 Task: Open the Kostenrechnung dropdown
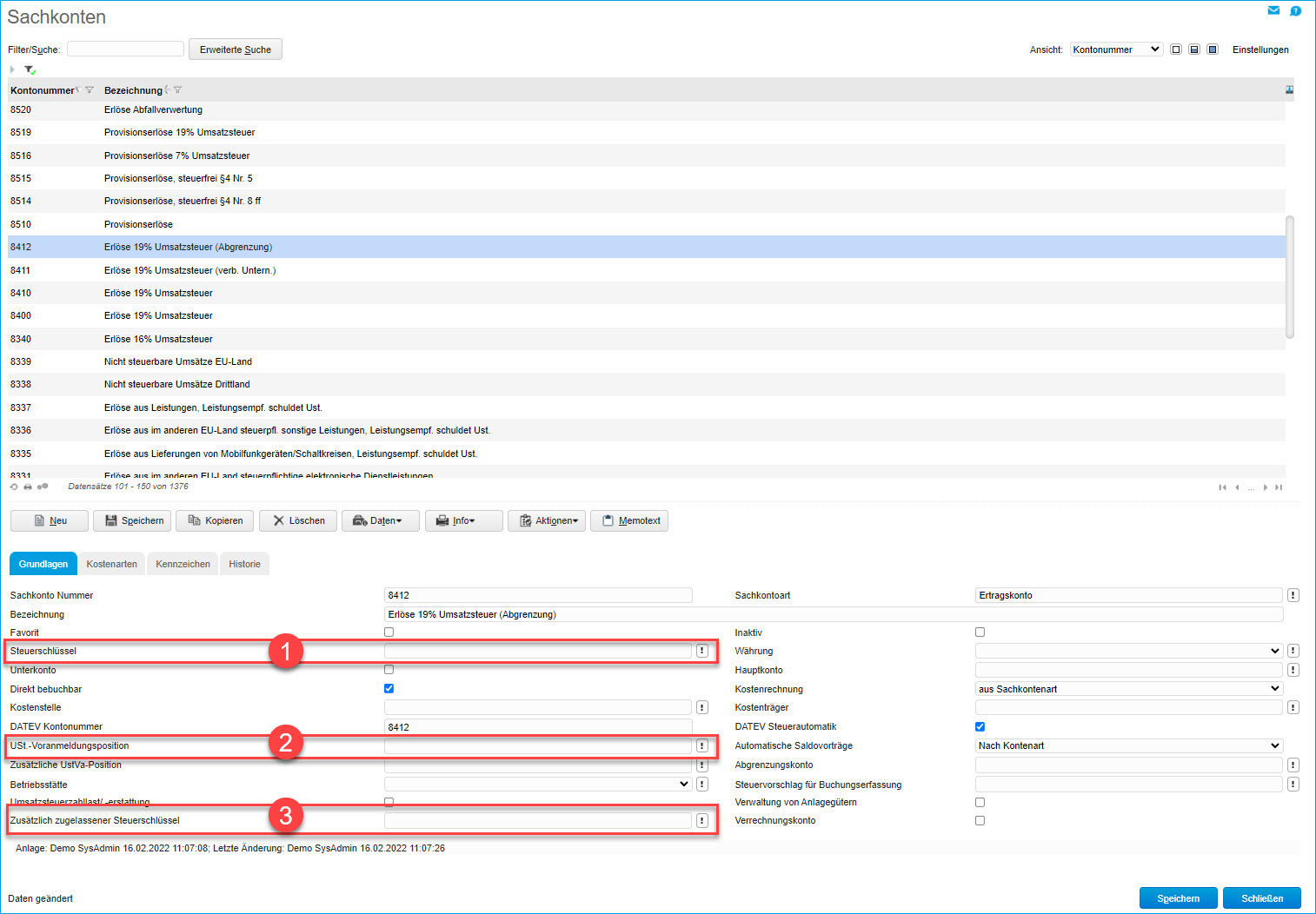[1128, 689]
